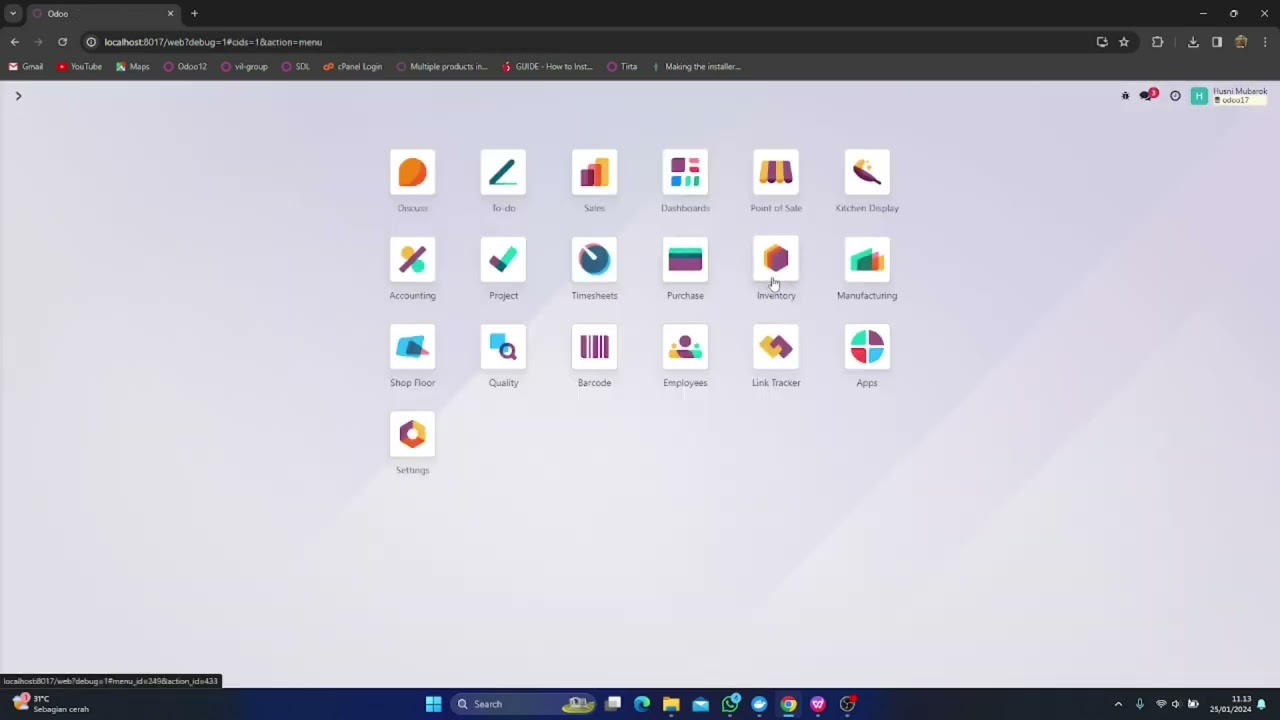
Task: Open the Manufacturing app
Action: click(x=867, y=260)
